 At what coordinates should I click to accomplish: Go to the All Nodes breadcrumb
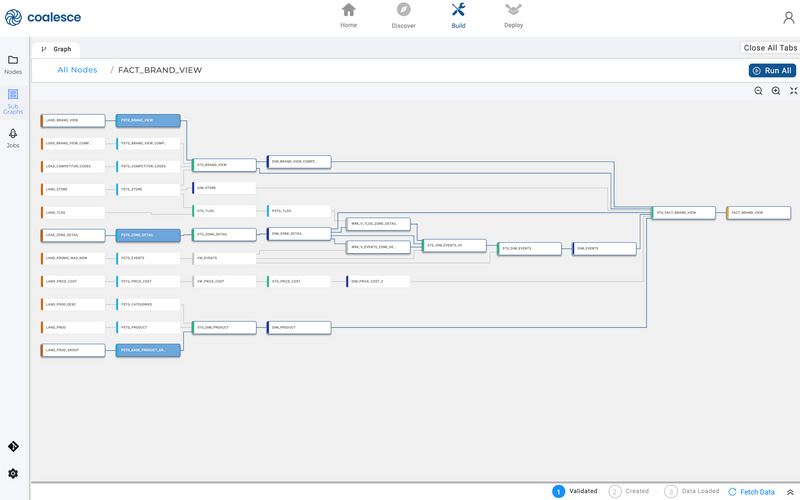[x=77, y=70]
